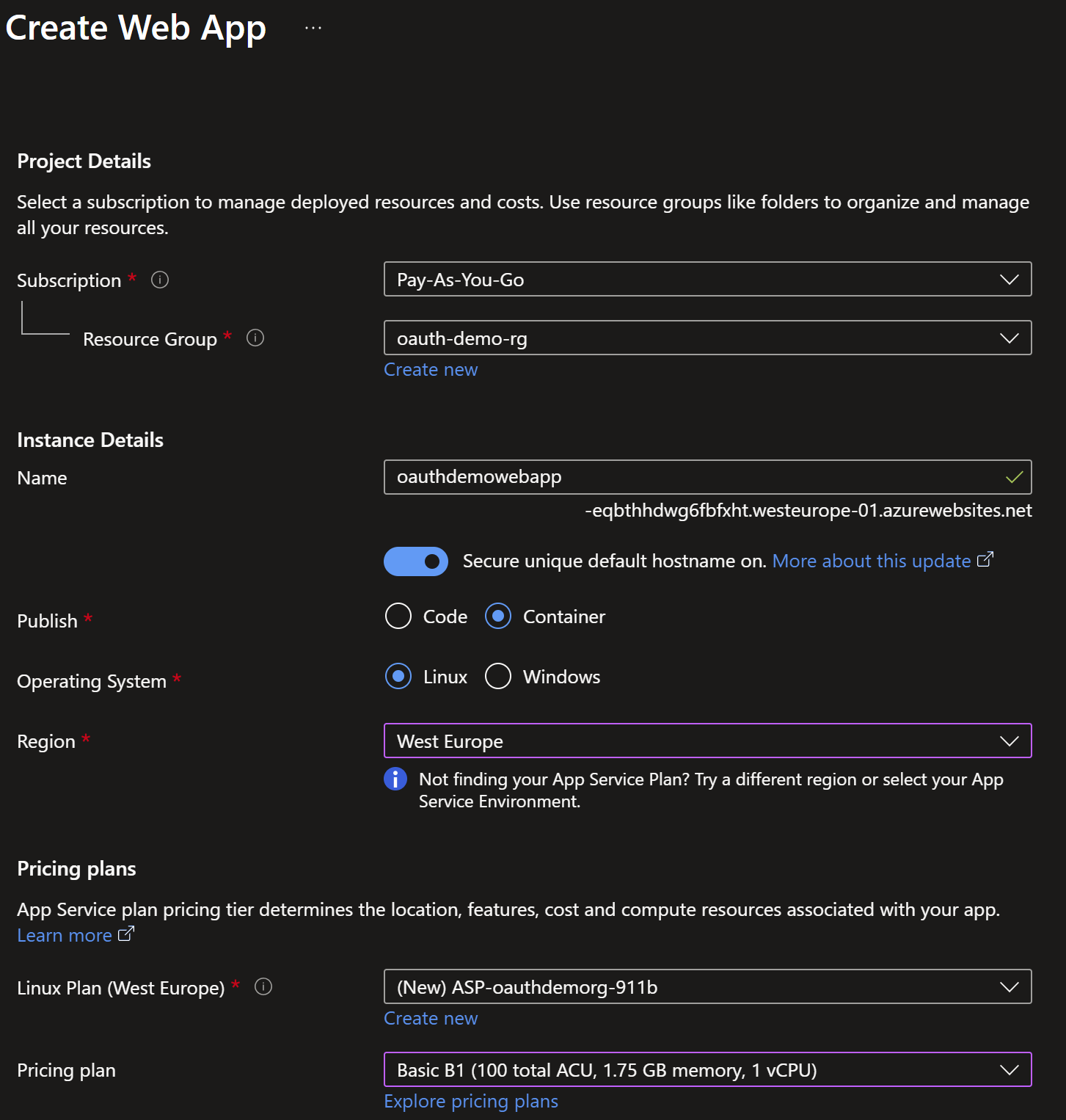The image size is (1066, 1120).
Task: Click the green checkmark in the Name field
Action: coord(1014,477)
